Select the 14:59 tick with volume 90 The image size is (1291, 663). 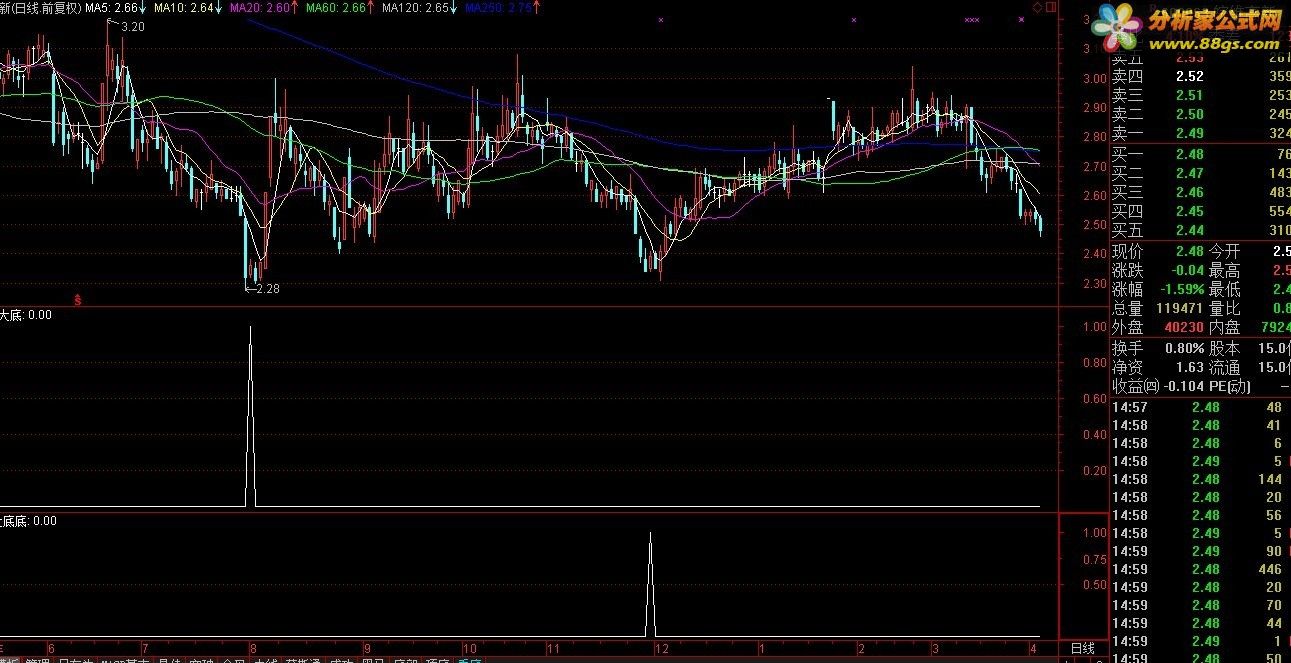(x=1201, y=551)
